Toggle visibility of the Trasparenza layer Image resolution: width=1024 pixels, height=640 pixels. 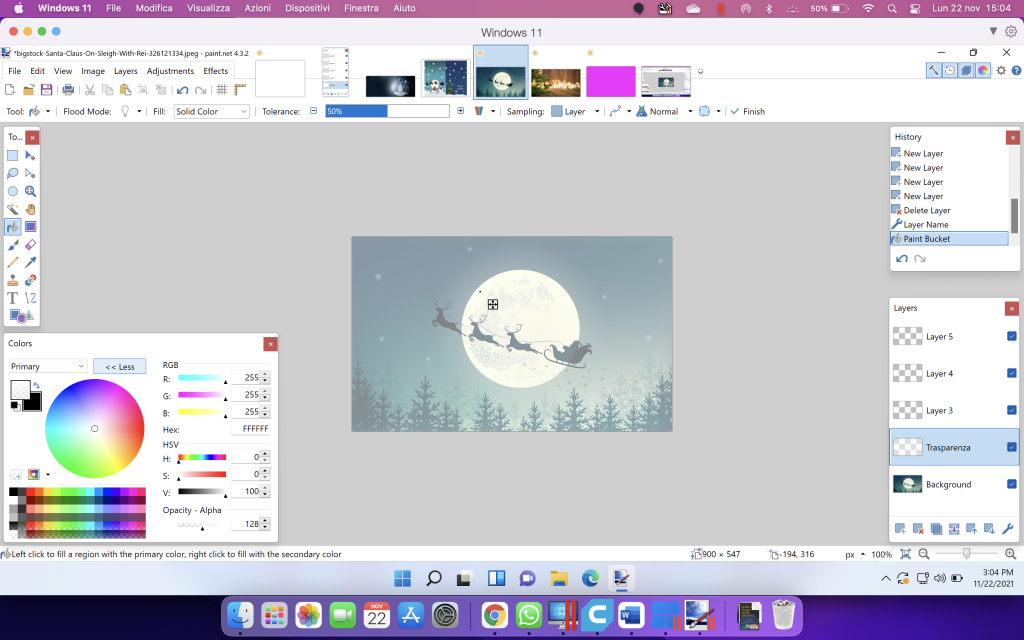point(1011,447)
